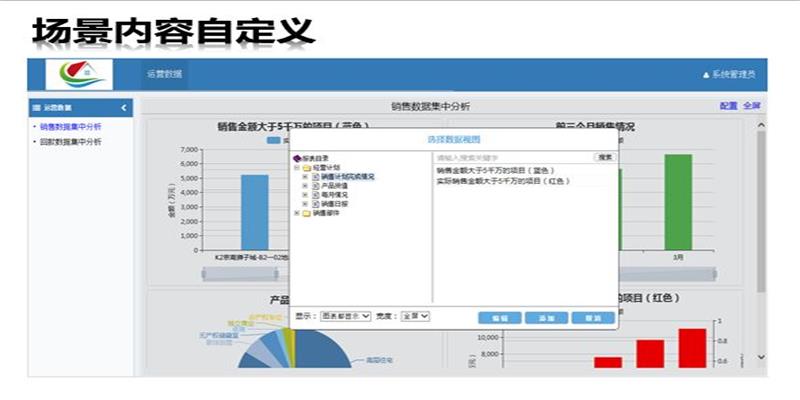Click the 产品均值 report icon
This screenshot has width=800, height=400.
click(x=316, y=186)
